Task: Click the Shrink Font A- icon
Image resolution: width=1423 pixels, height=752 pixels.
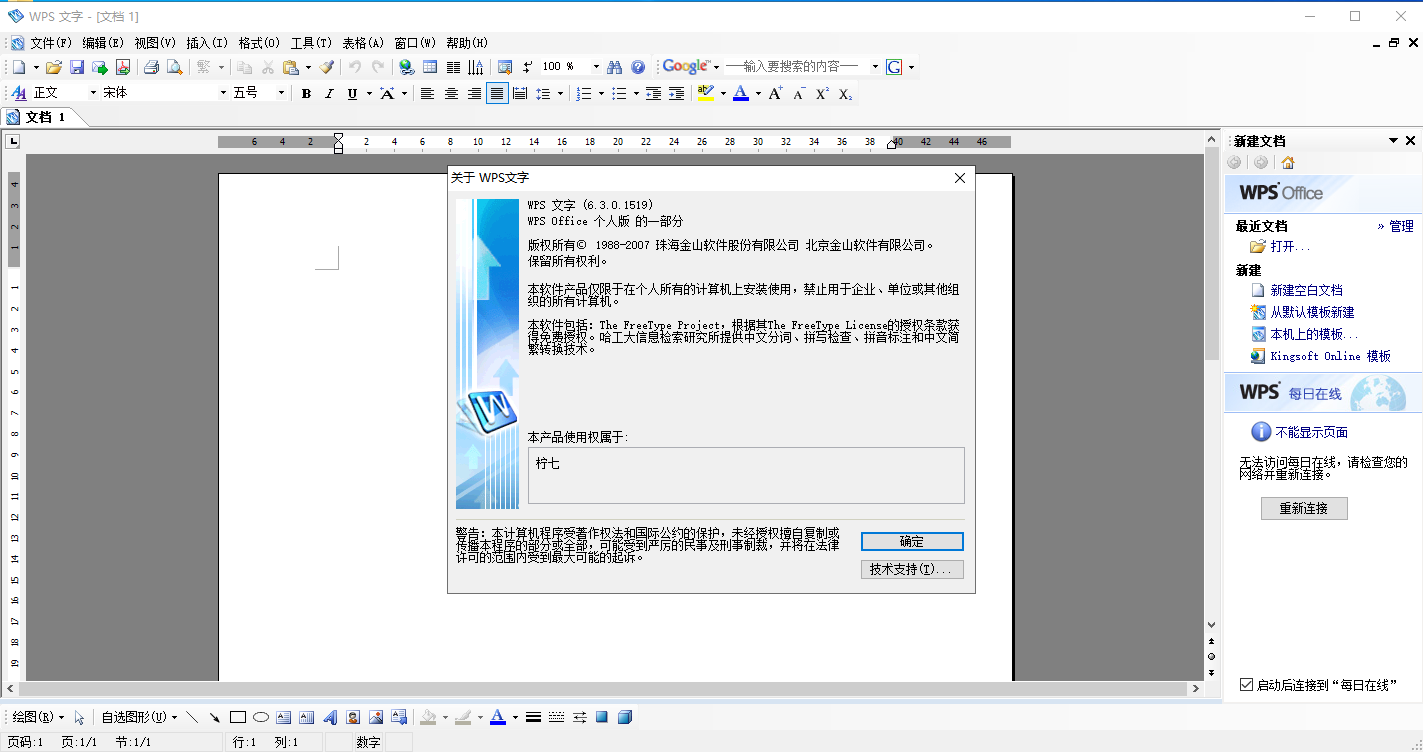Action: (x=799, y=93)
